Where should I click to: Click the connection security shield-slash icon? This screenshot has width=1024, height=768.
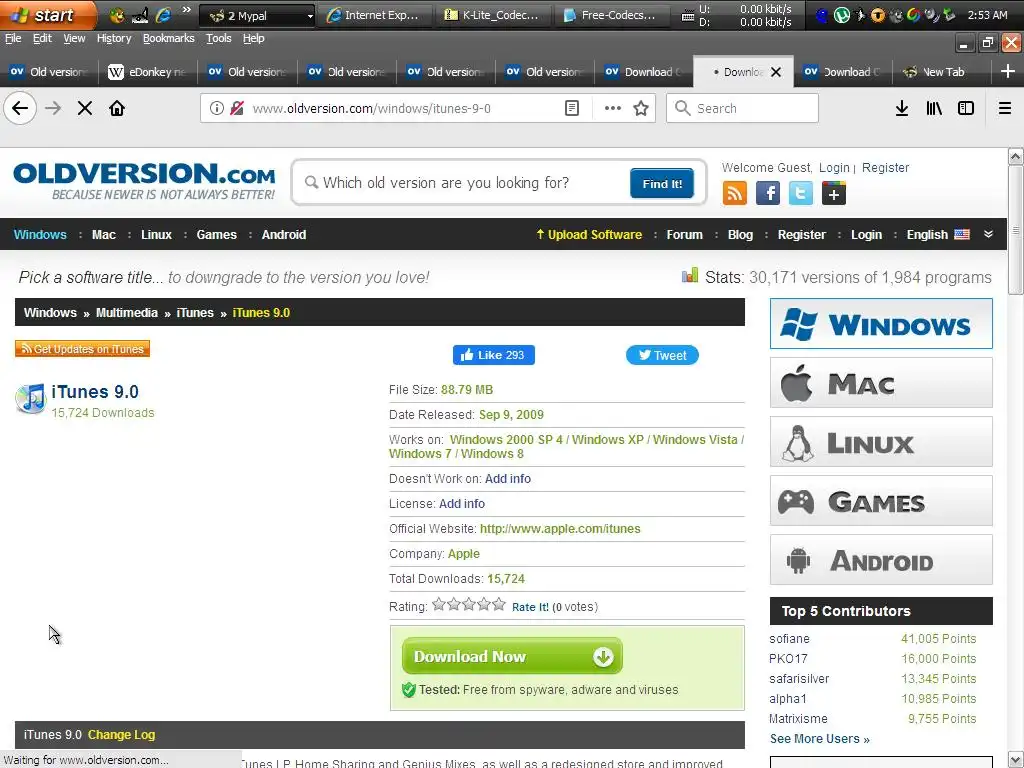point(237,108)
